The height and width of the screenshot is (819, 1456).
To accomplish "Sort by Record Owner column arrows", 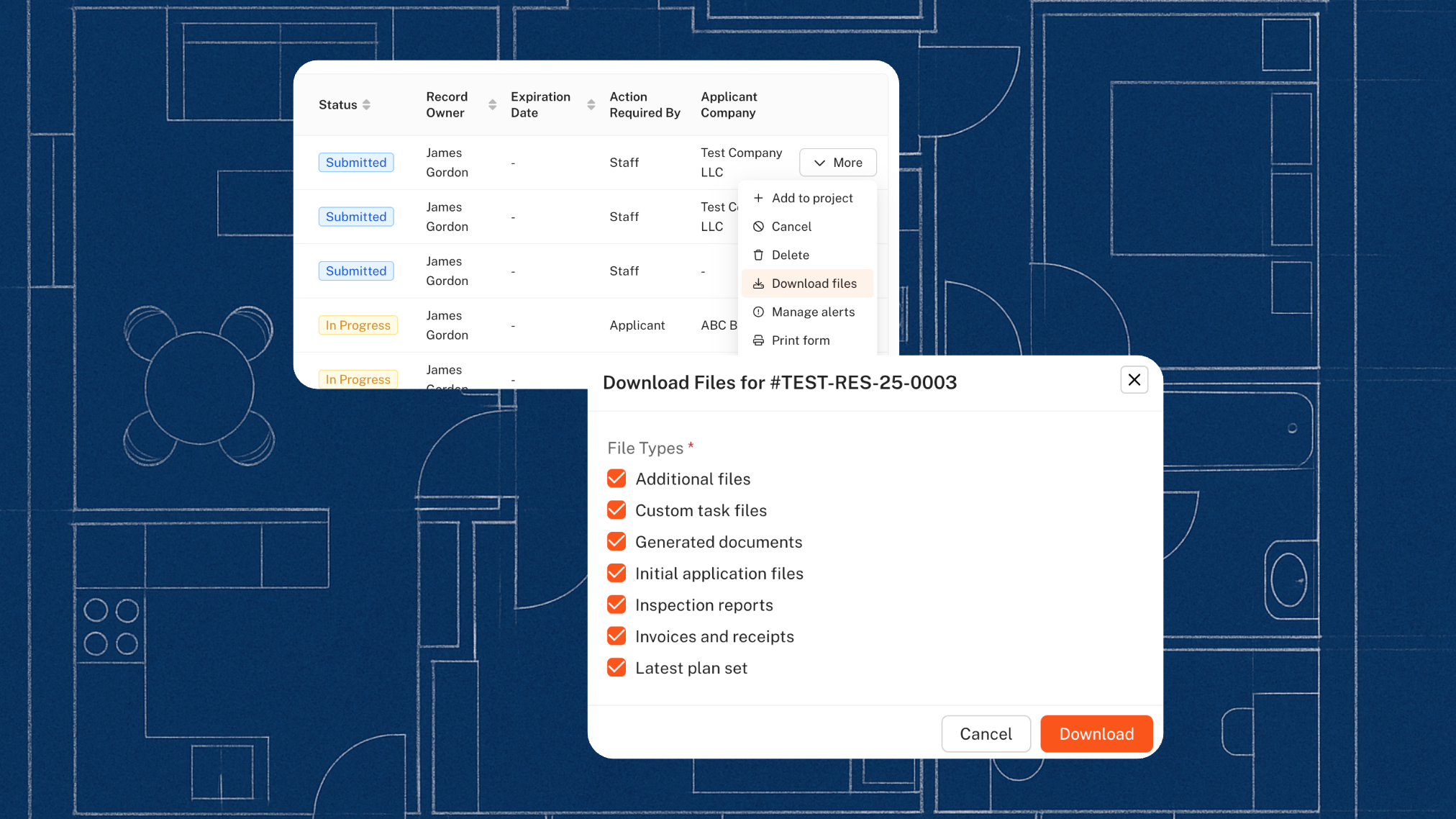I will [492, 105].
